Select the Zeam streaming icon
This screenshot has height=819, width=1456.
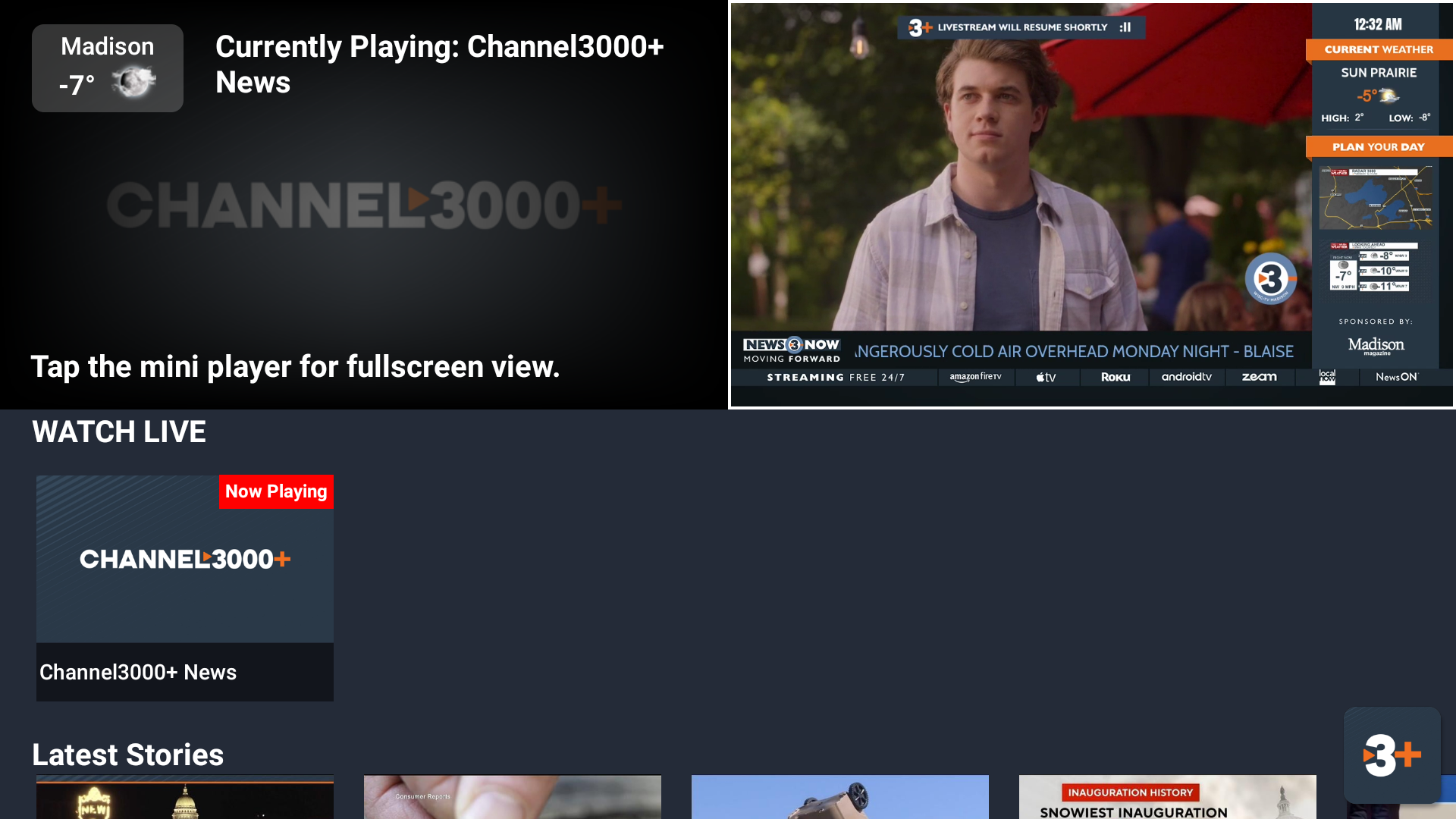[x=1259, y=377]
